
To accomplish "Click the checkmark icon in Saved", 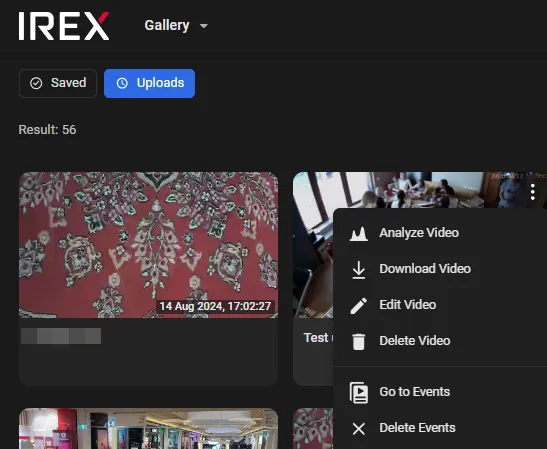I will tap(36, 83).
